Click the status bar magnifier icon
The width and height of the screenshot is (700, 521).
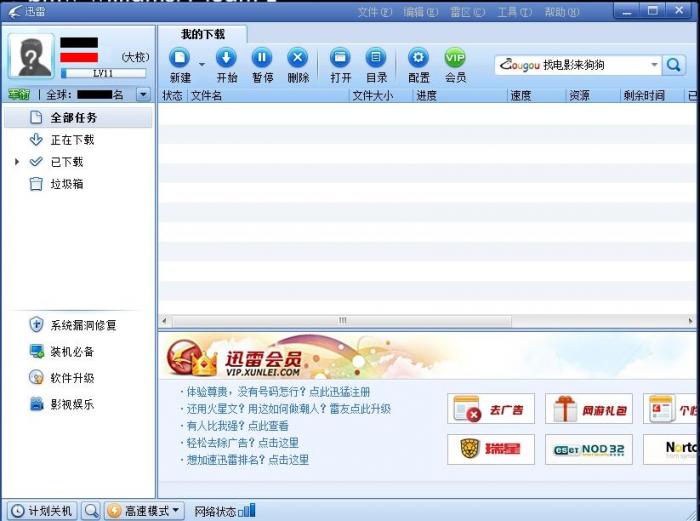91,511
